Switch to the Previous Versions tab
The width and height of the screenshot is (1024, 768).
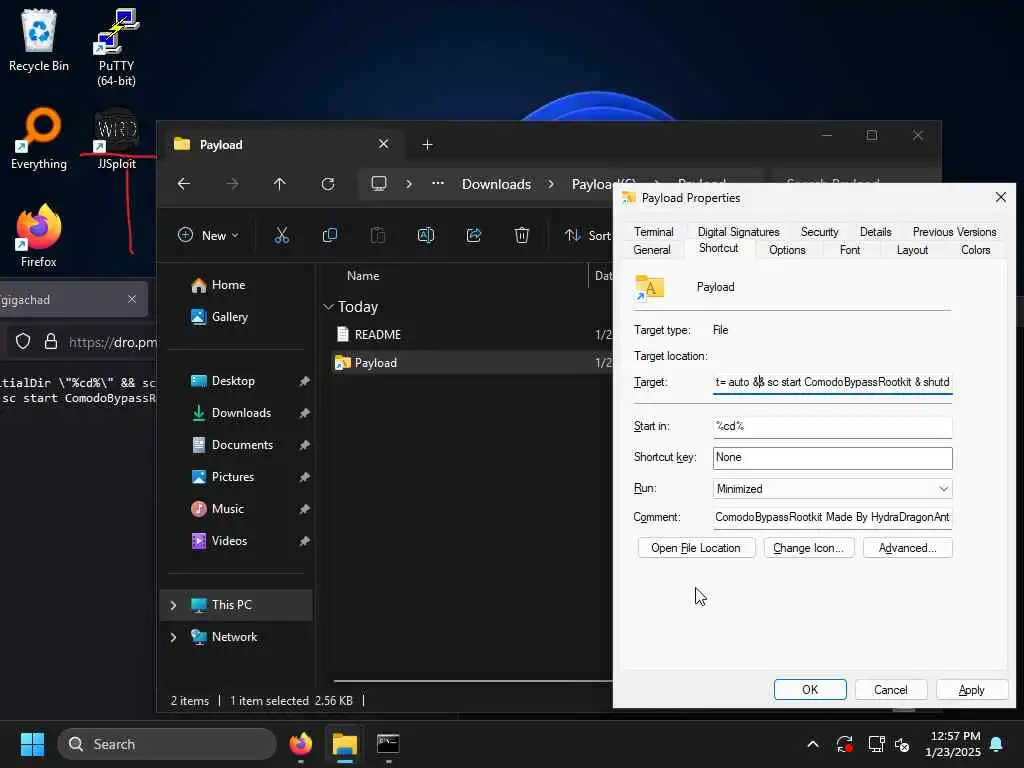point(954,232)
